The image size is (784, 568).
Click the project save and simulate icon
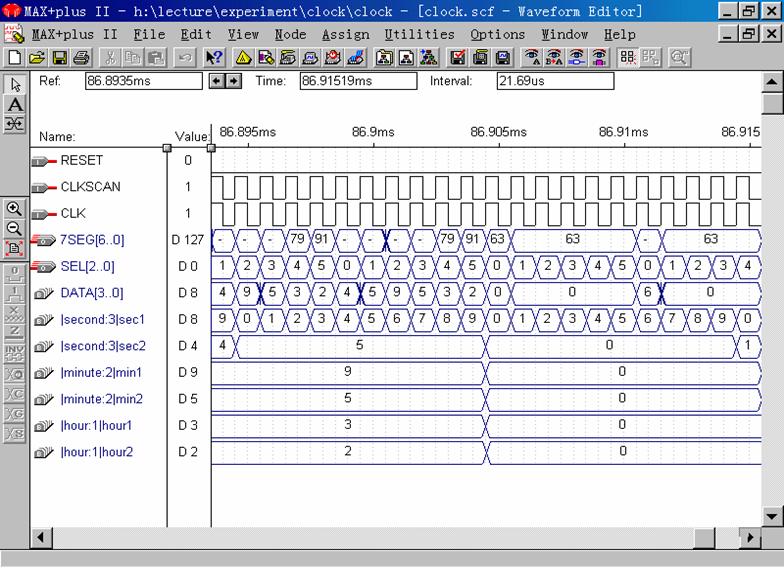(x=502, y=58)
